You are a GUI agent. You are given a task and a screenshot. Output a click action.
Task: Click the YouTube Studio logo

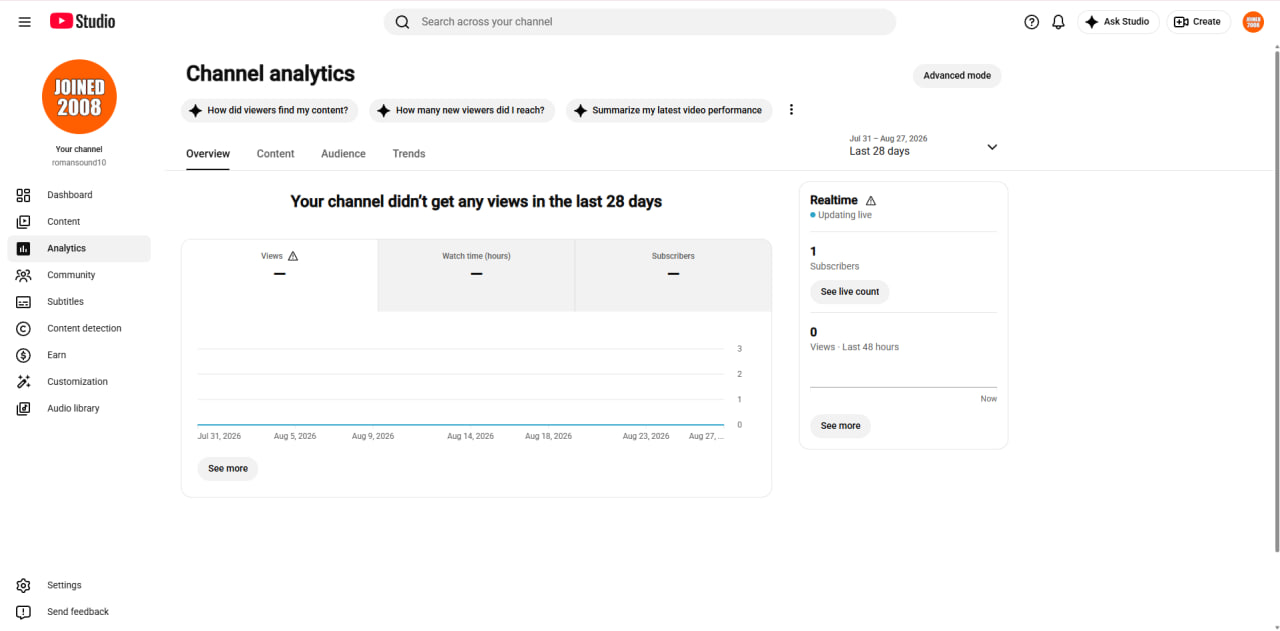coord(82,21)
